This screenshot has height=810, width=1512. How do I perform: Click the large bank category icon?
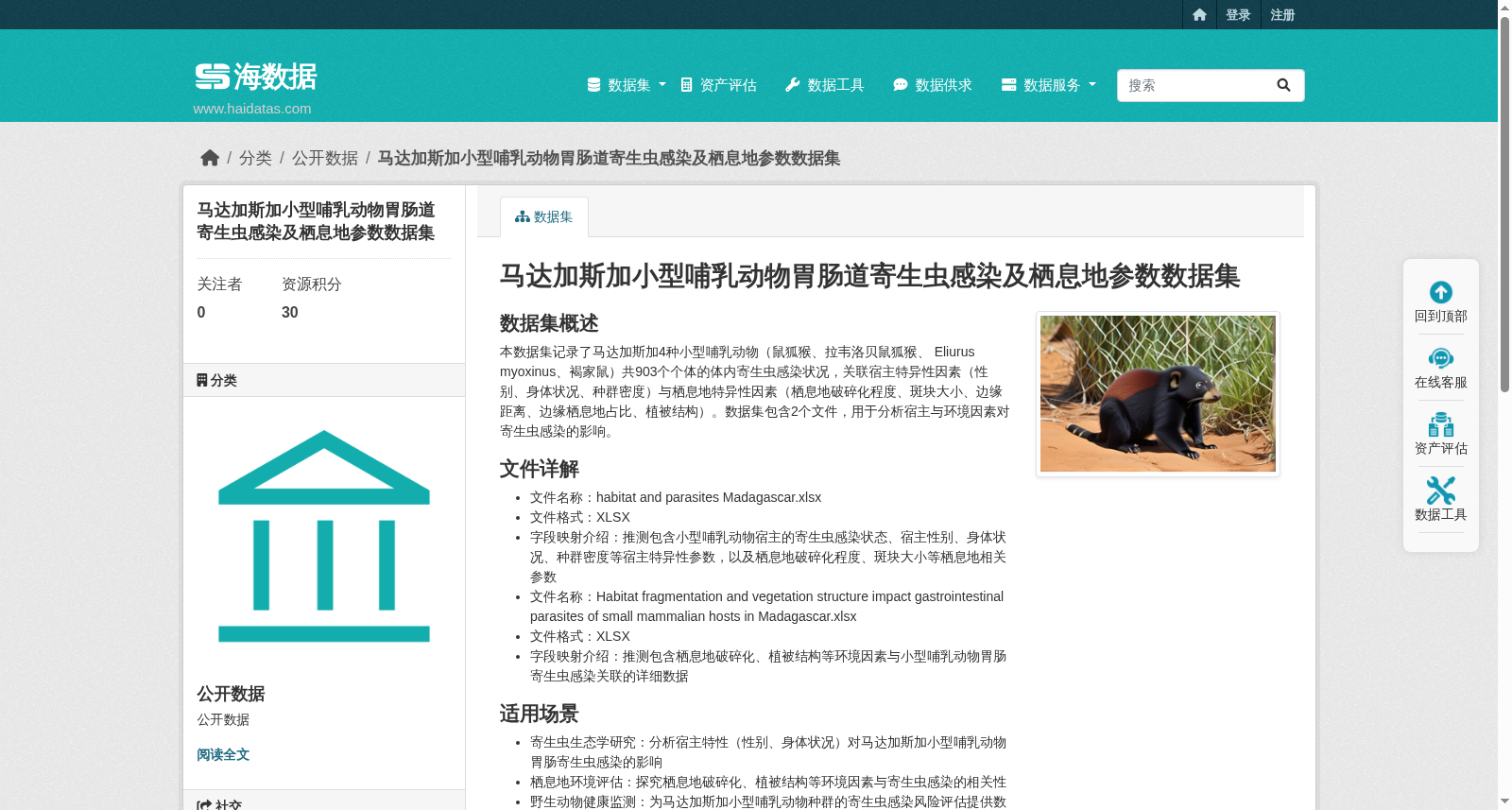pyautogui.click(x=324, y=536)
